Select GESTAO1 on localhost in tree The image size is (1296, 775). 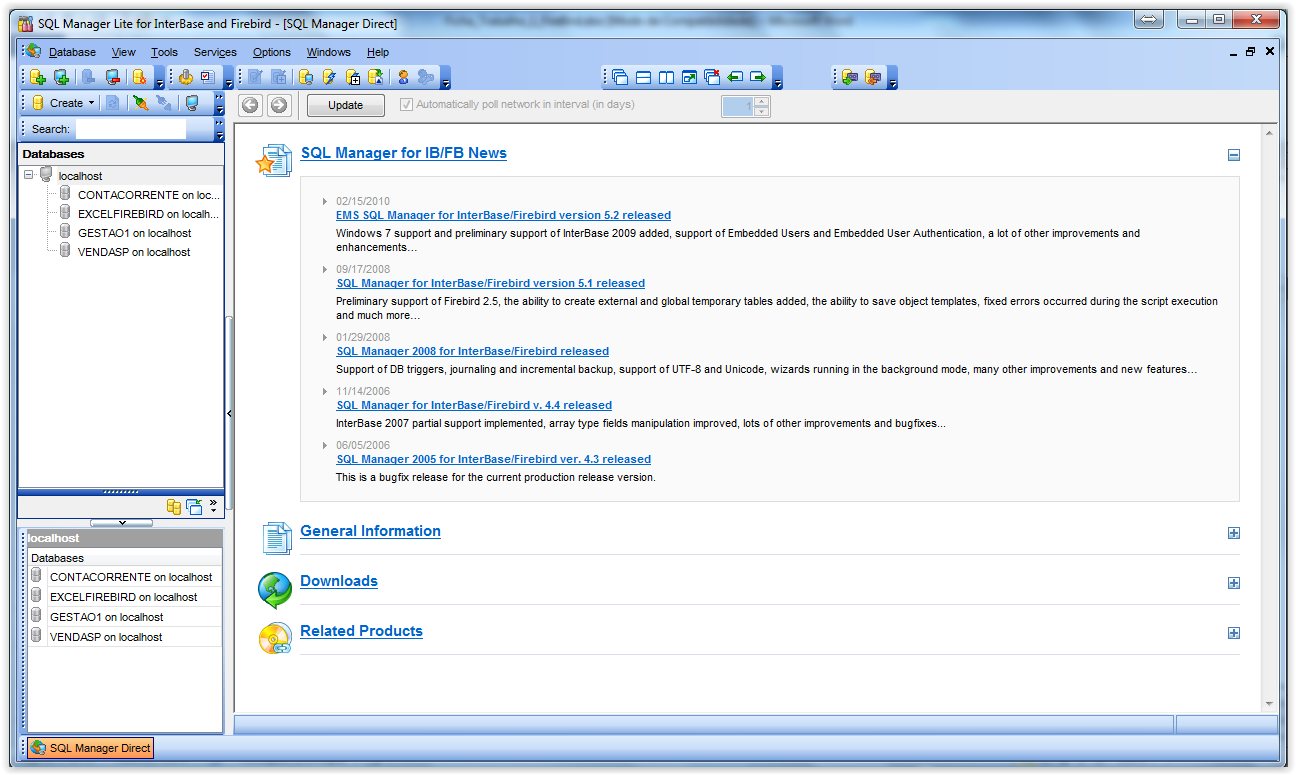(135, 233)
